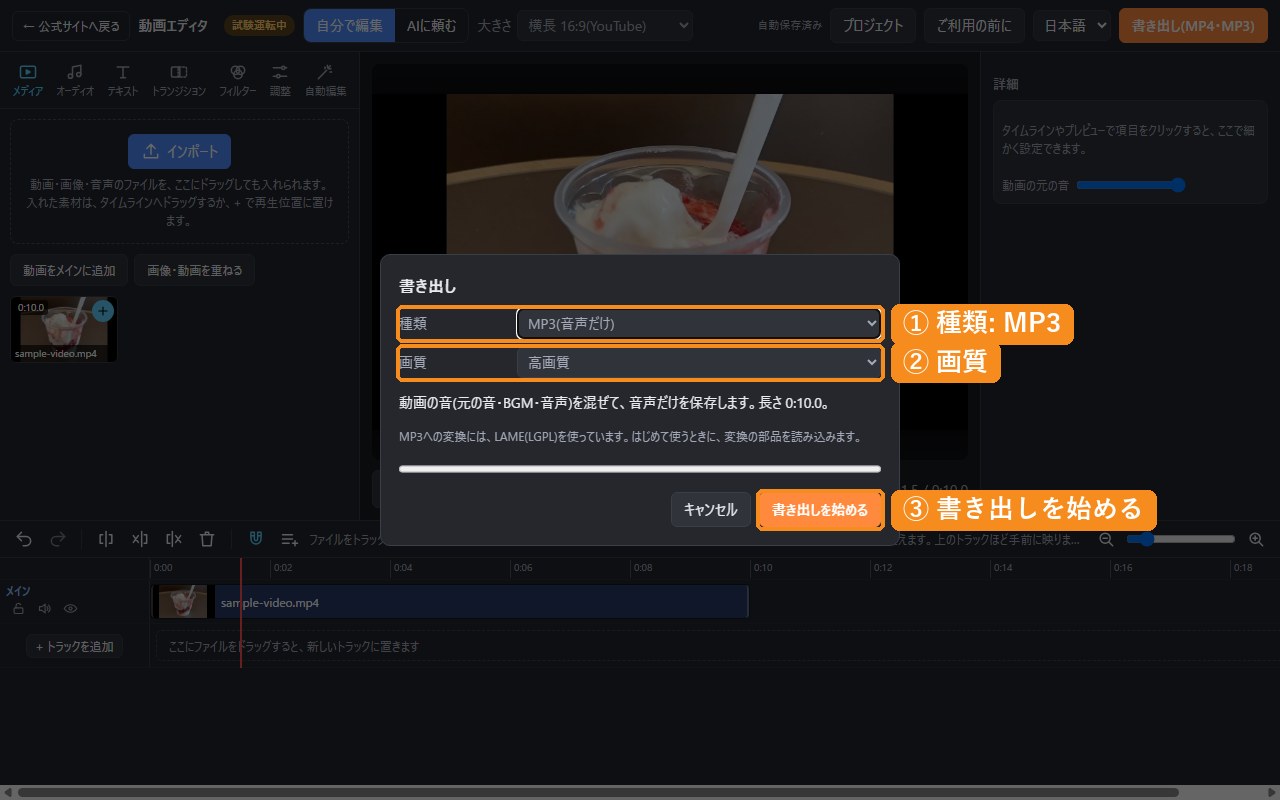The height and width of the screenshot is (800, 1280).
Task: Open the 大きさ aspect ratio dropdown
Action: tap(605, 26)
